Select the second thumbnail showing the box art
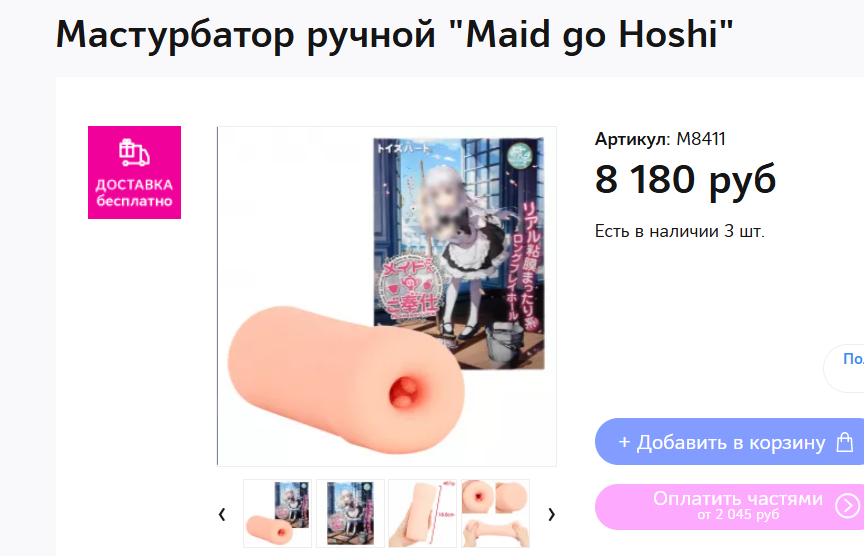 point(350,513)
